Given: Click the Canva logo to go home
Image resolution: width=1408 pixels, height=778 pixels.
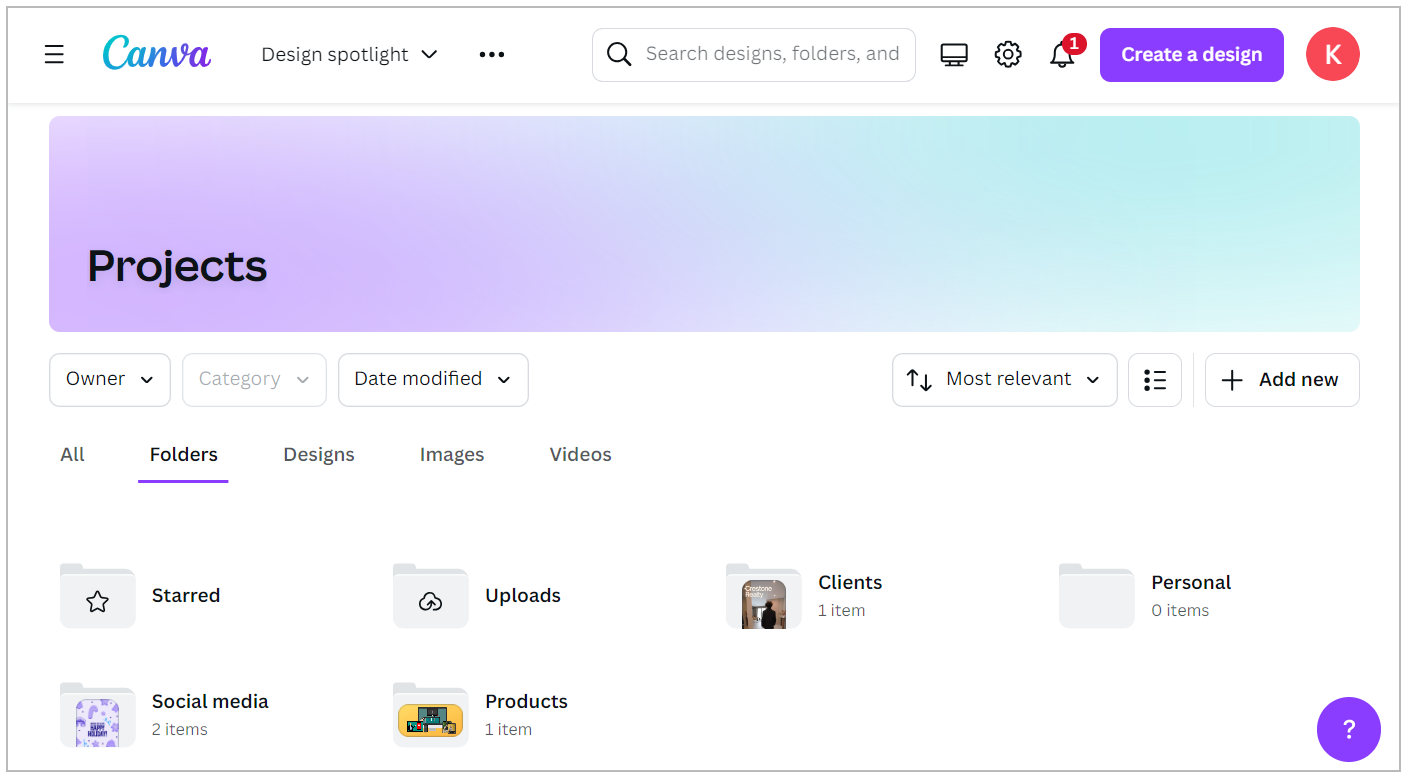Looking at the screenshot, I should click(156, 54).
